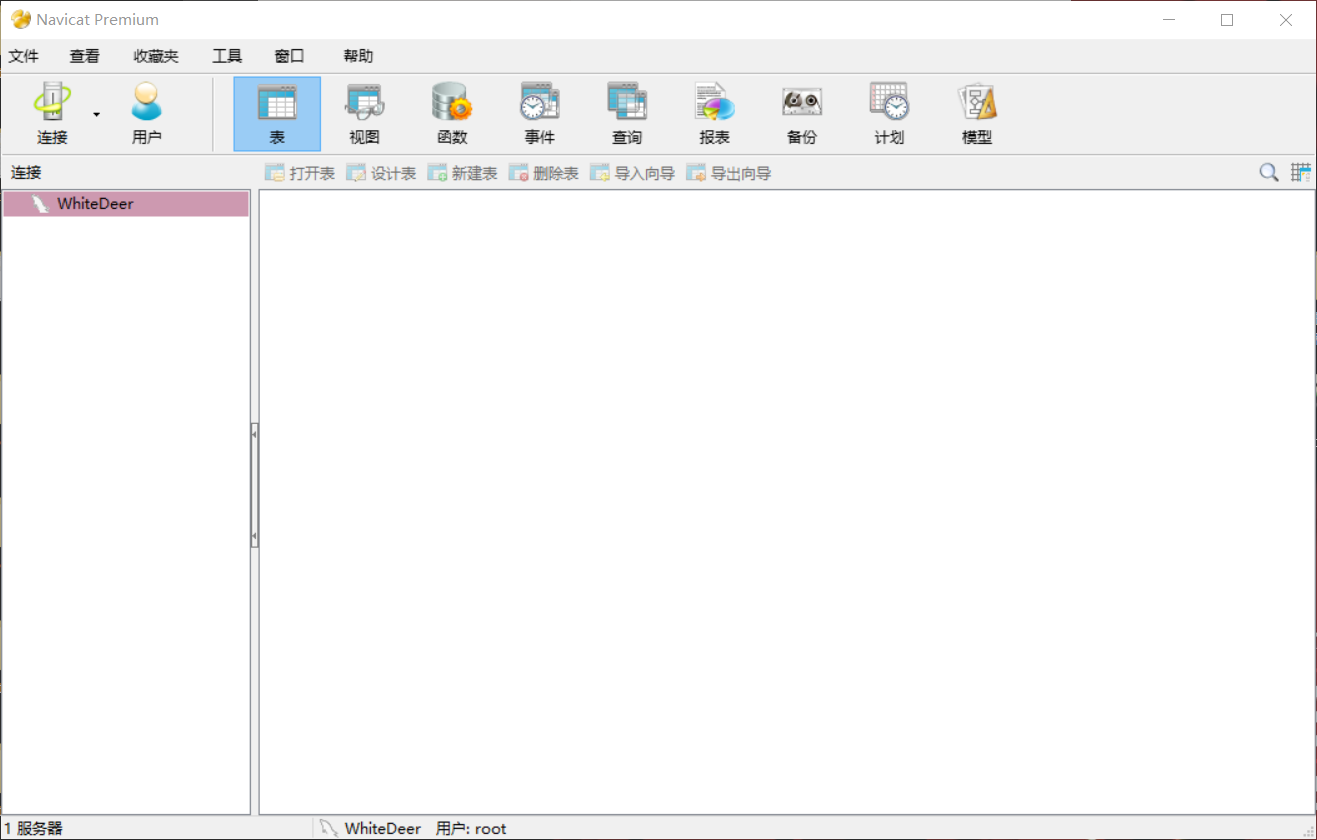Open the Event (事件) toolbar icon
Image resolution: width=1317 pixels, height=840 pixels.
click(540, 114)
